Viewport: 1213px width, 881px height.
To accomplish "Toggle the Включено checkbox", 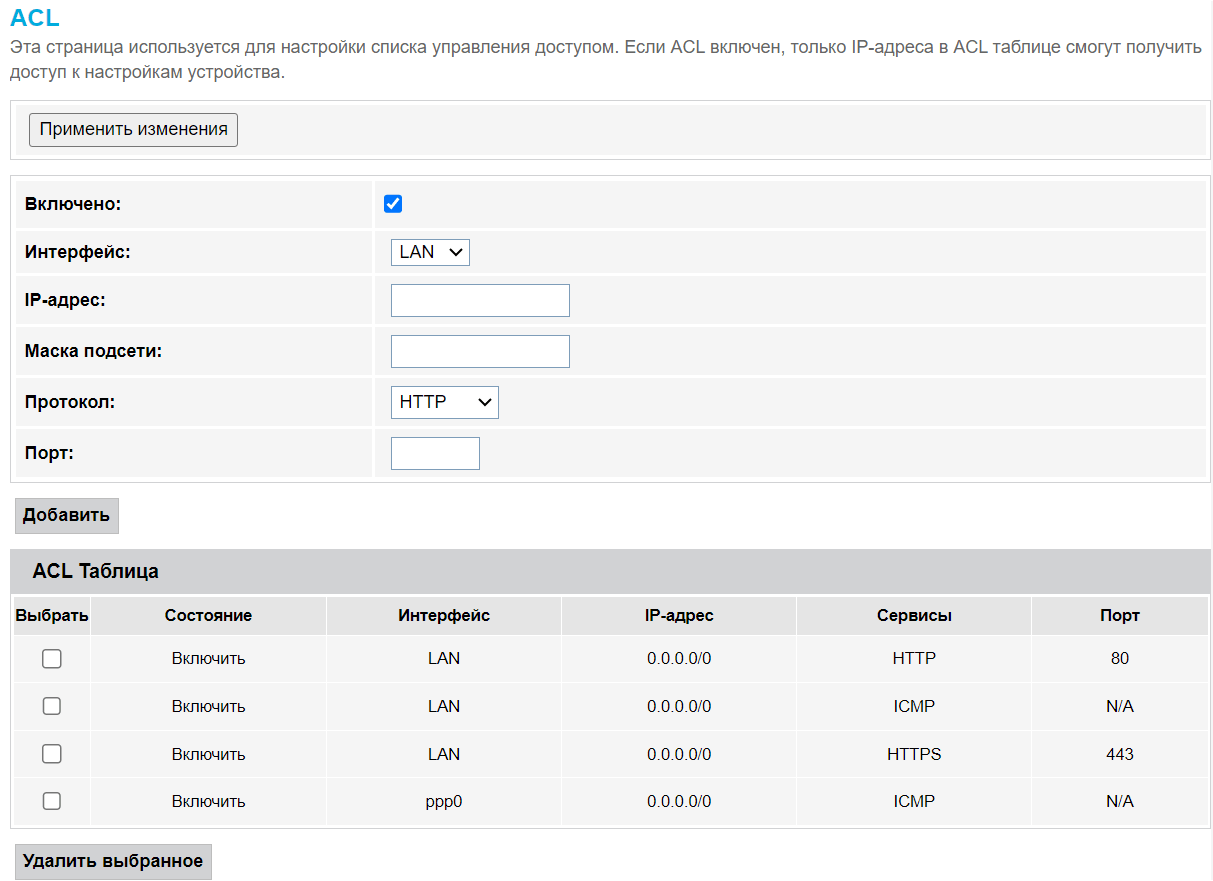I will coord(393,204).
